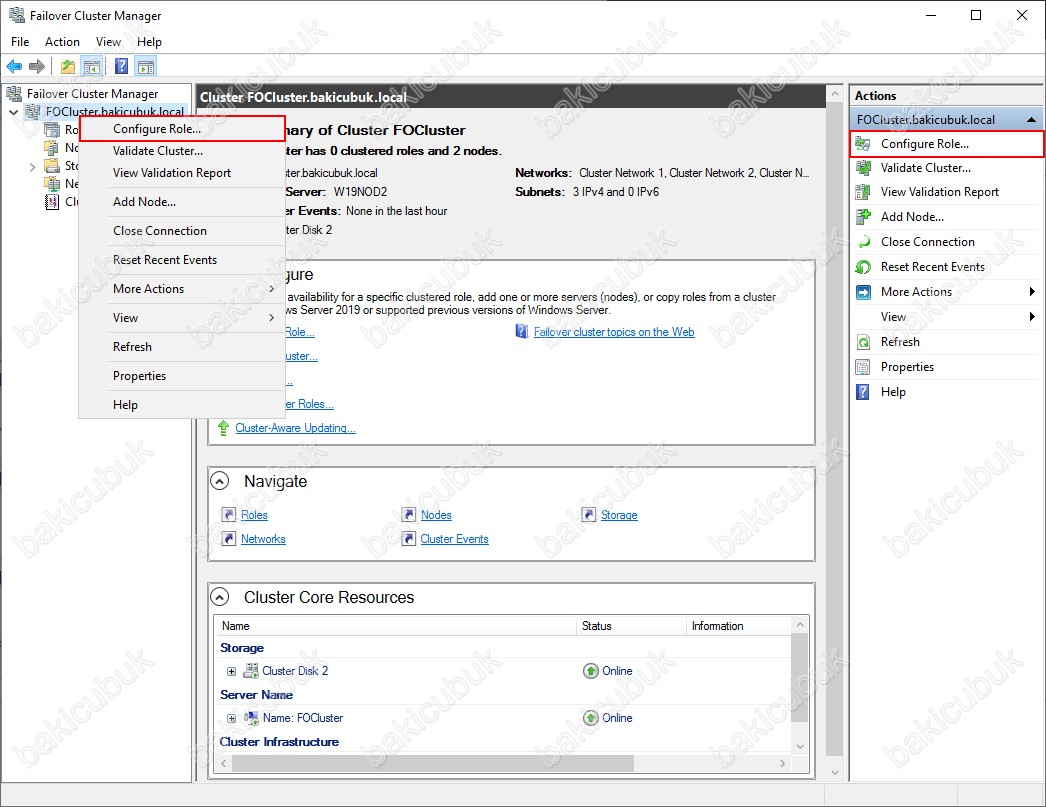Screen dimensions: 1046x807
Task: Expand the Name: FOCluster resource row
Action: pyautogui.click(x=231, y=718)
